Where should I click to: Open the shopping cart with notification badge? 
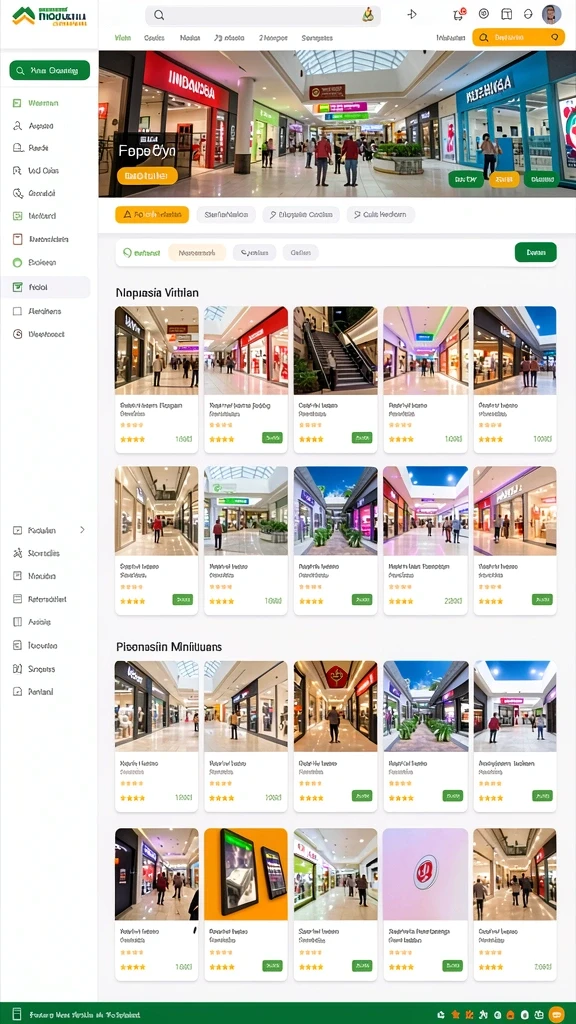pos(458,14)
